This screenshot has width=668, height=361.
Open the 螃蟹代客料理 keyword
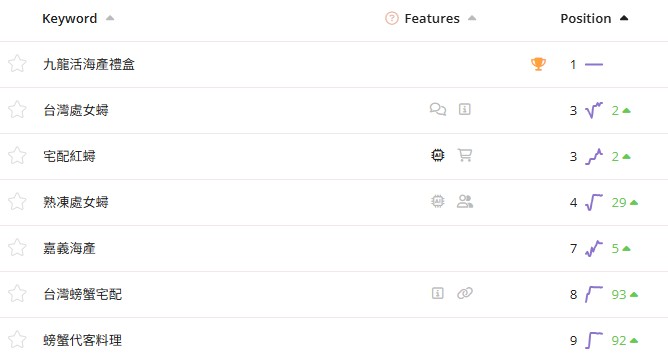click(83, 340)
